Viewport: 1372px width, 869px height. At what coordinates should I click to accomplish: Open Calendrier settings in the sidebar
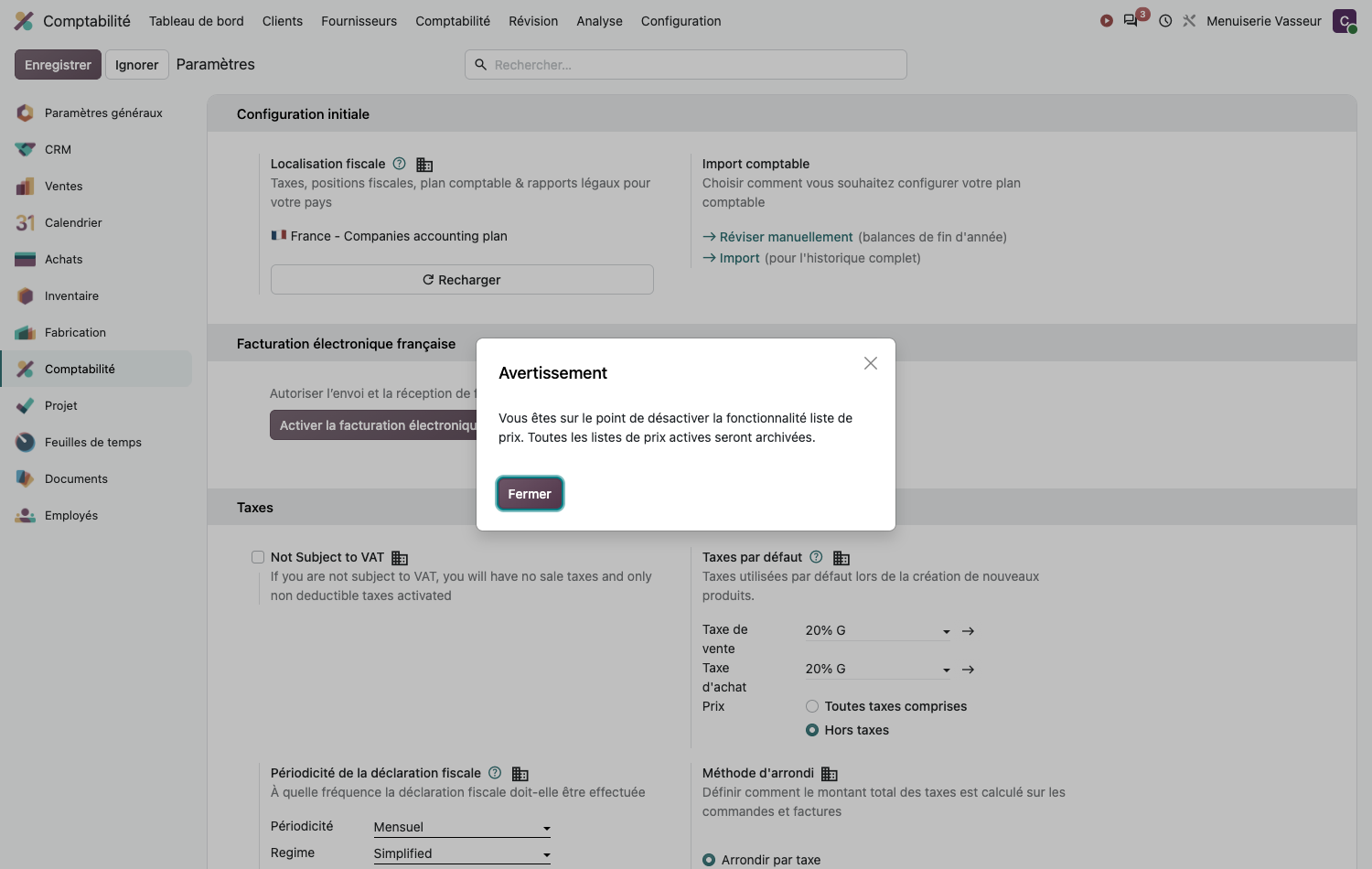[96, 222]
